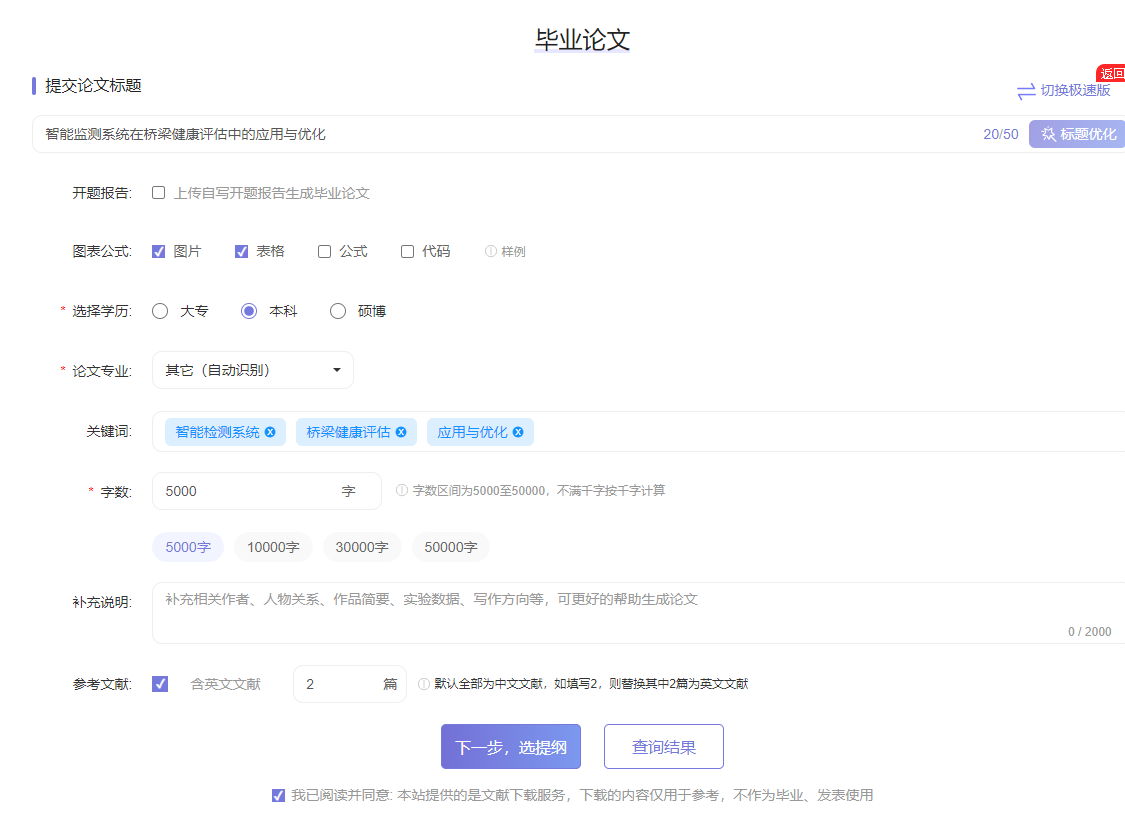The width and height of the screenshot is (1125, 831).
Task: Open the 论文专业 dropdown
Action: tap(253, 370)
